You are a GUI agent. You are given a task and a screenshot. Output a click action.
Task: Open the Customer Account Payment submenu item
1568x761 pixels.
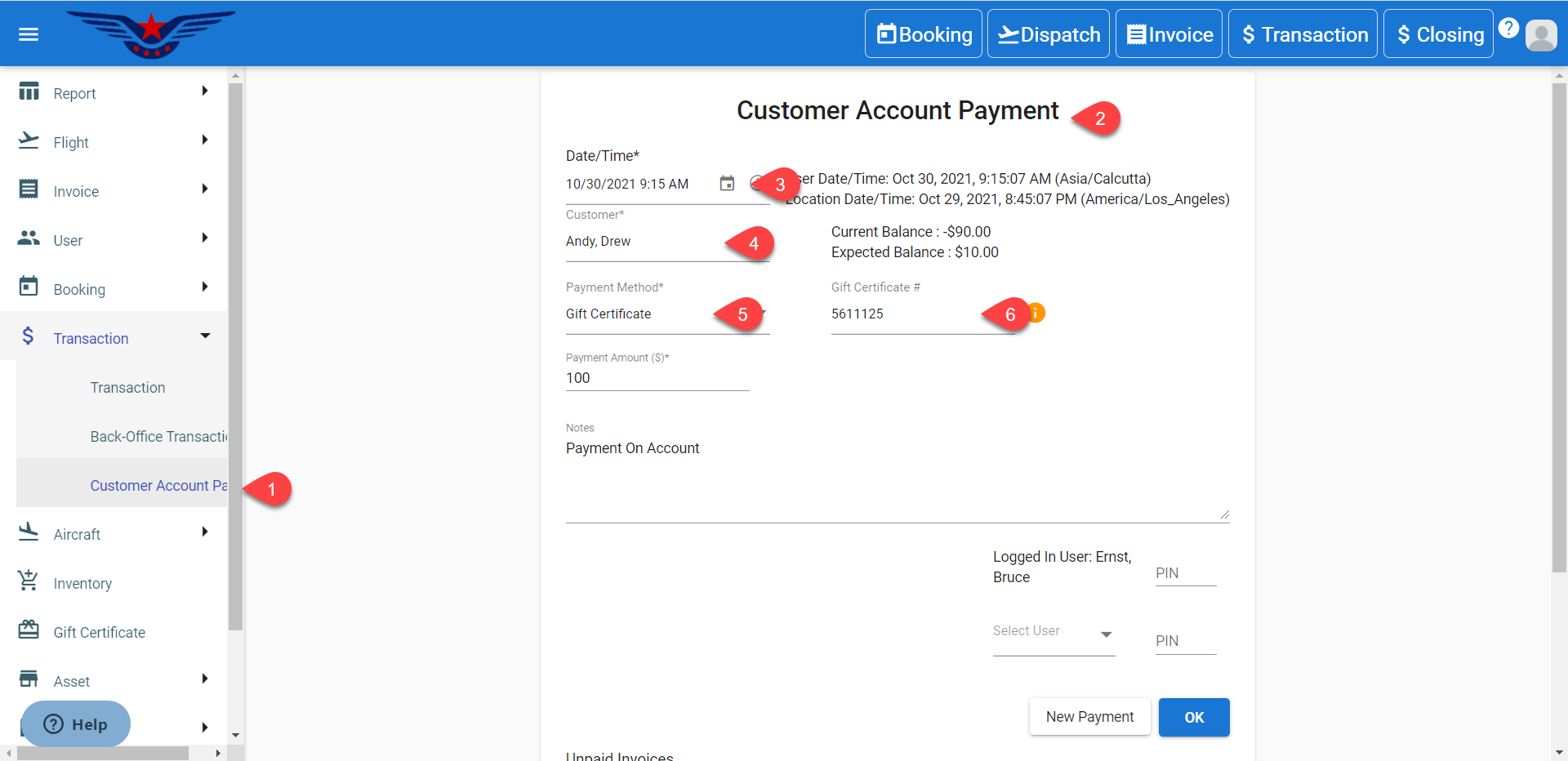pos(158,486)
